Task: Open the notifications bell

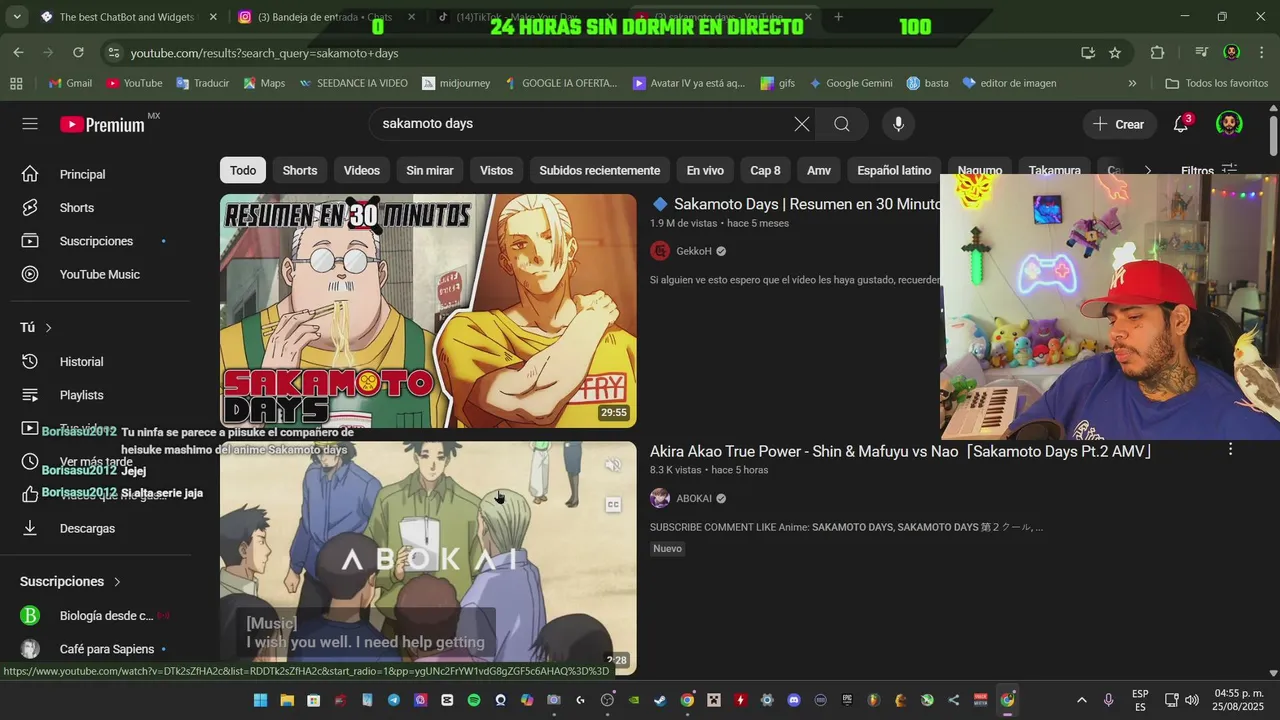Action: coord(1181,124)
